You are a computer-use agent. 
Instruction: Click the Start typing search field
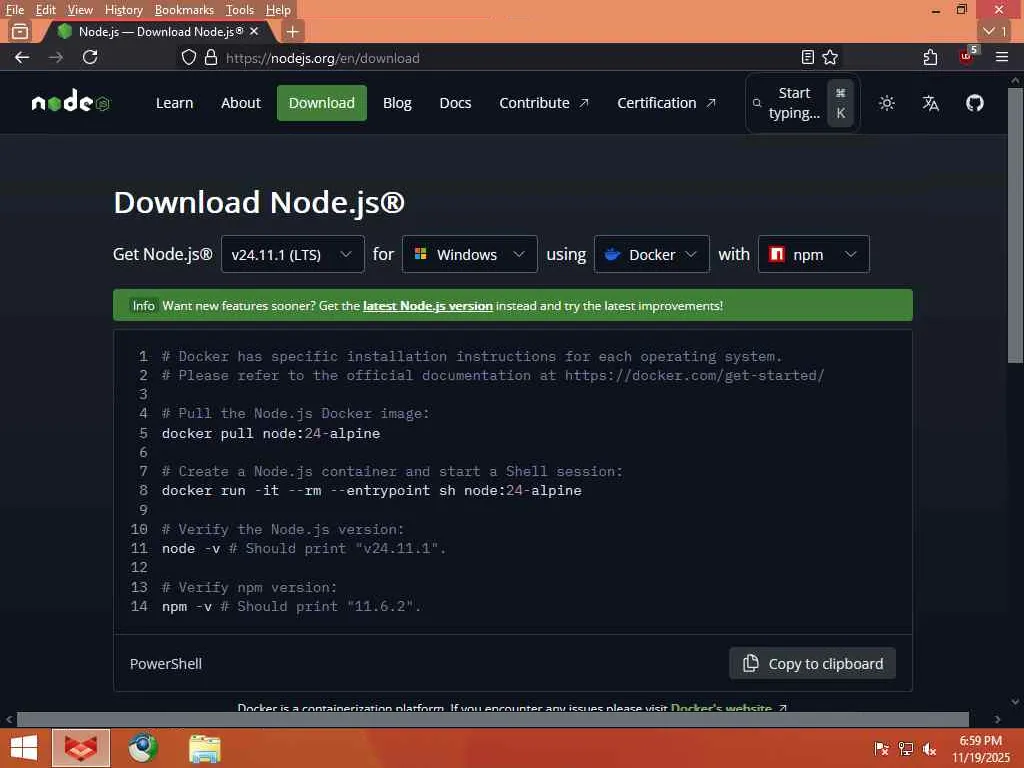point(803,103)
